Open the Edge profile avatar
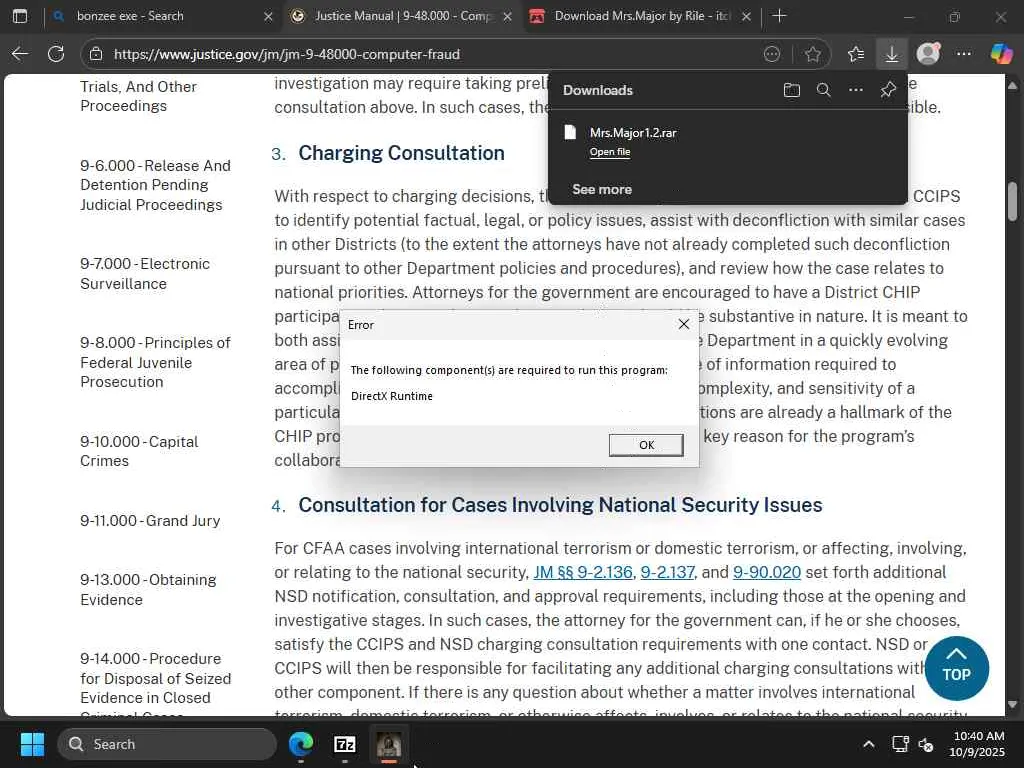This screenshot has height=768, width=1024. (928, 54)
